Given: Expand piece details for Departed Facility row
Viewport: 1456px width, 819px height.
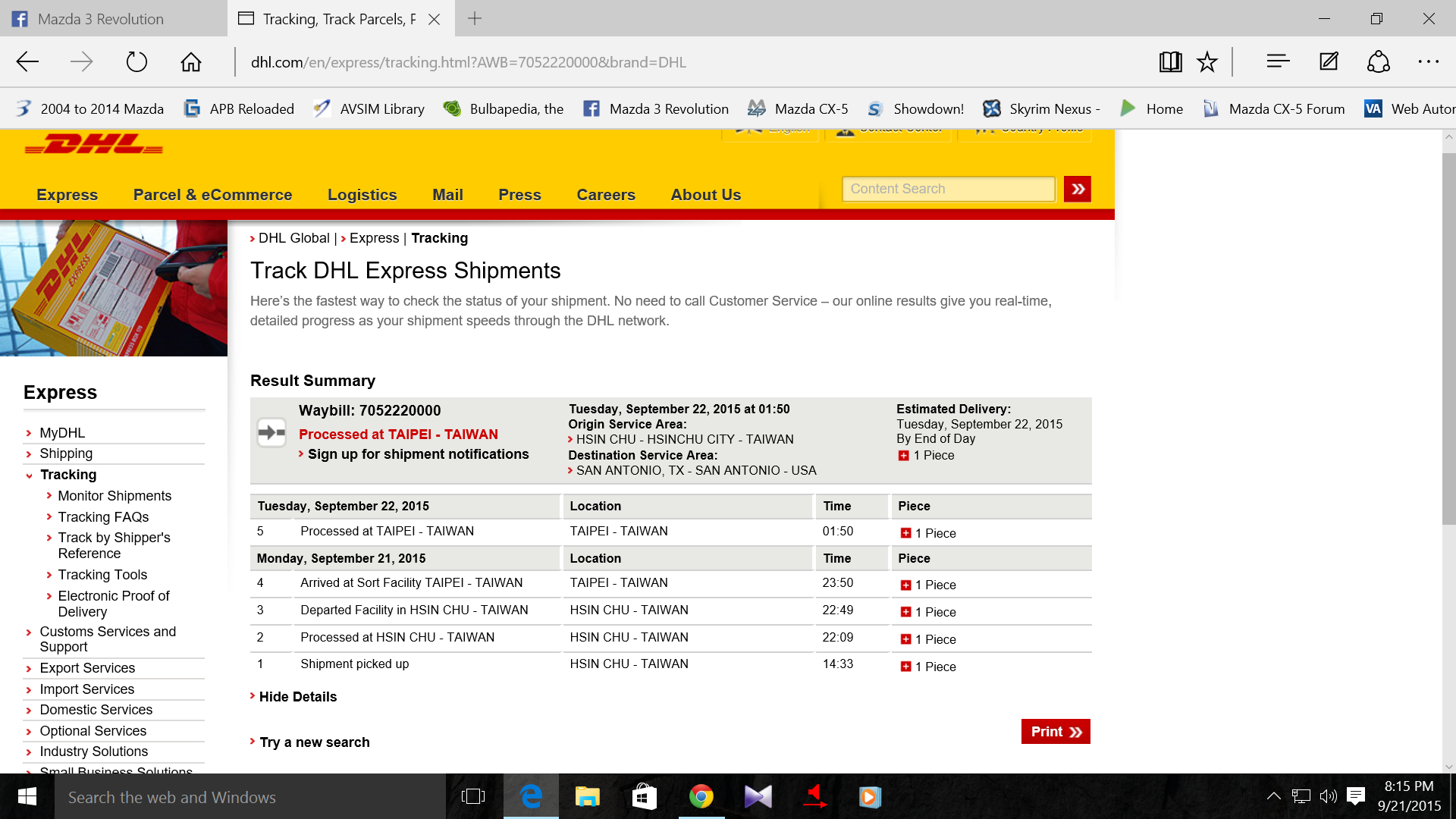Looking at the screenshot, I should tap(905, 612).
